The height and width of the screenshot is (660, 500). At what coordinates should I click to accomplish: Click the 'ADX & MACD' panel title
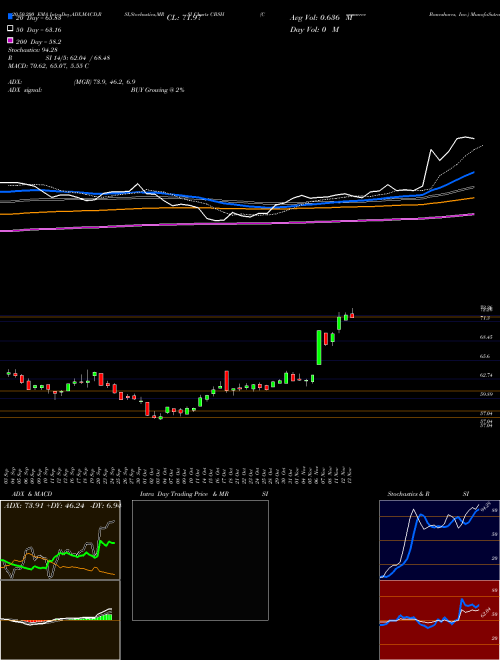coord(32,494)
